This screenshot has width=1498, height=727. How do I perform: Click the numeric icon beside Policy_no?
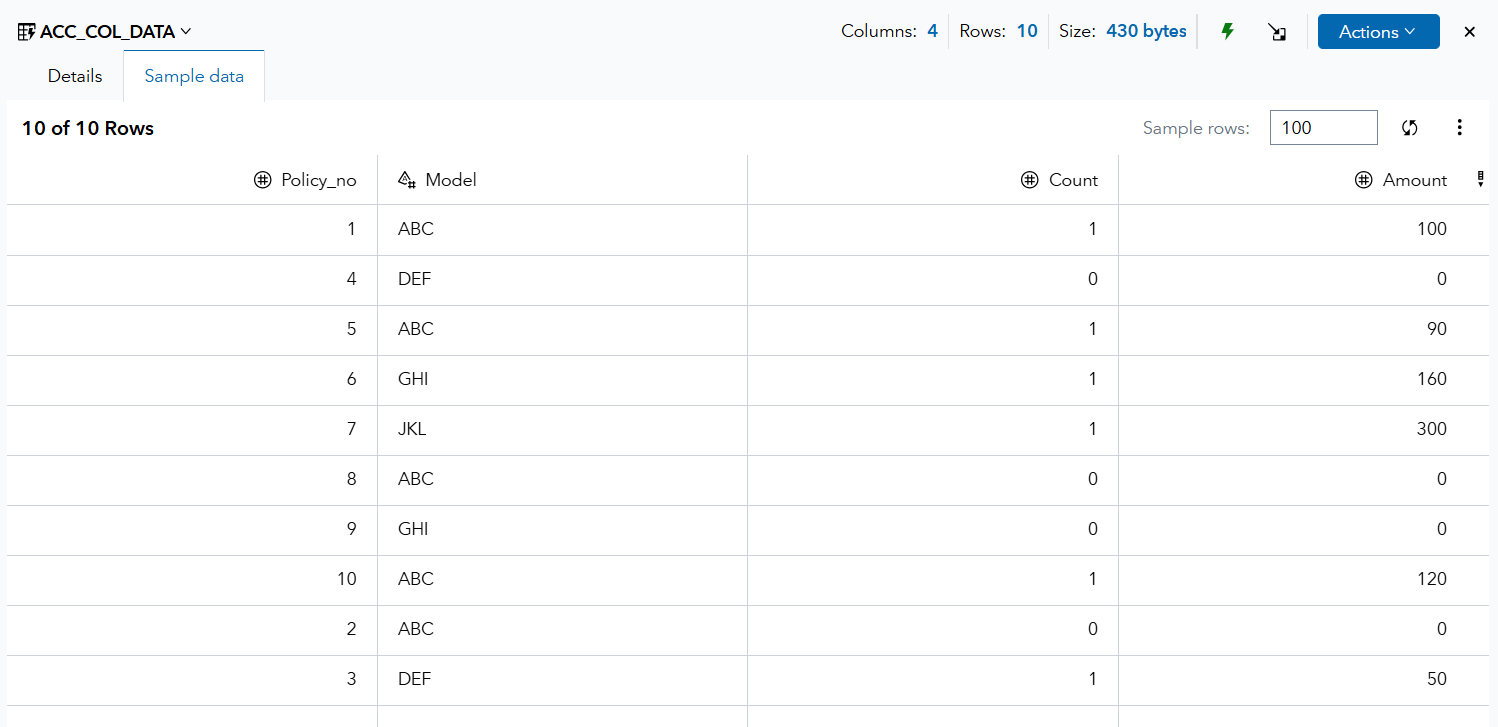coord(263,179)
